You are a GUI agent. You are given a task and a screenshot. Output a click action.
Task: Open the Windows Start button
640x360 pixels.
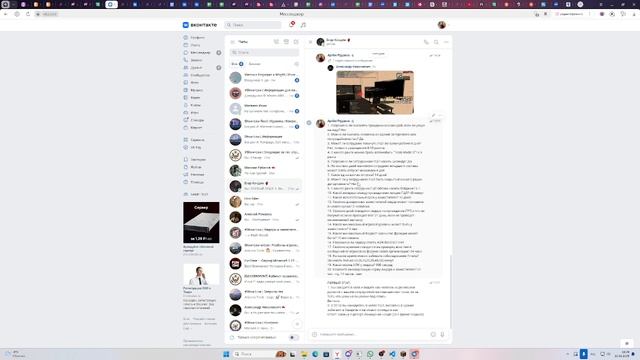coord(226,354)
